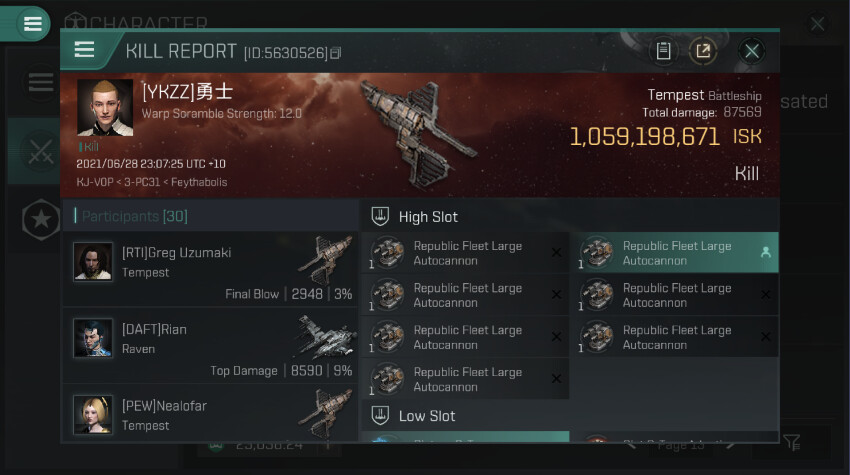Click the victim's character portrait
The image size is (850, 475).
coord(105,107)
